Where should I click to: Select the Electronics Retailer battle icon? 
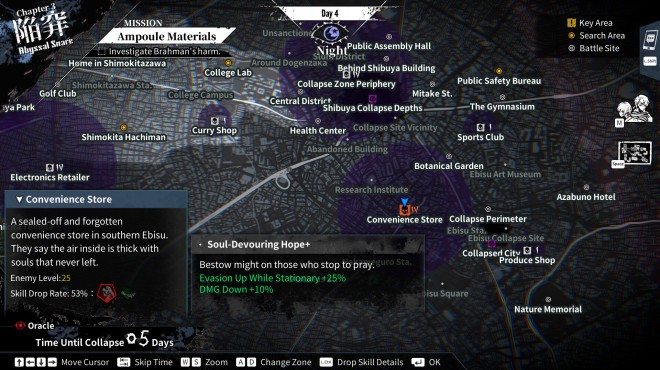tap(50, 168)
